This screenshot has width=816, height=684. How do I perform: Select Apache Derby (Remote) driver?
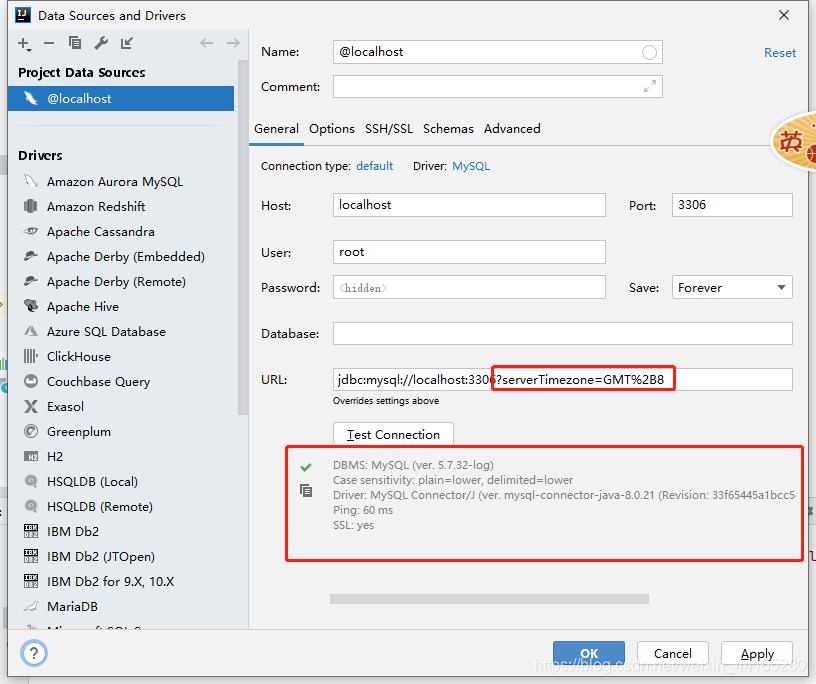(116, 282)
